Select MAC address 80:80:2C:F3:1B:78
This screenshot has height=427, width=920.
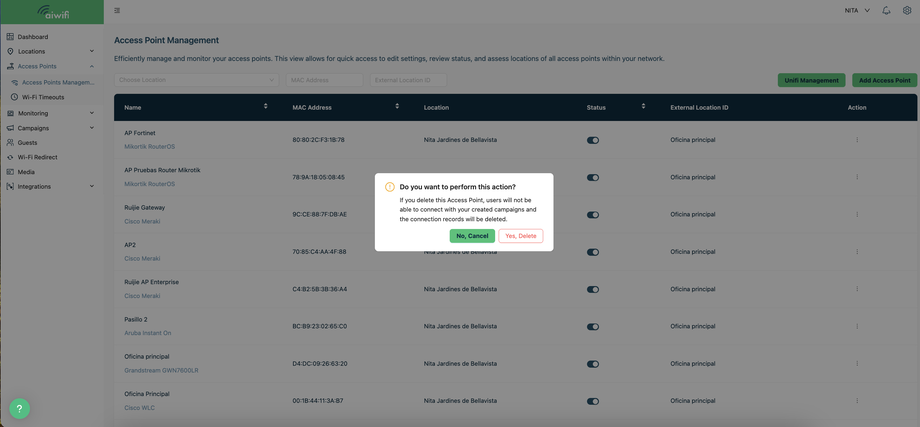[x=318, y=140]
